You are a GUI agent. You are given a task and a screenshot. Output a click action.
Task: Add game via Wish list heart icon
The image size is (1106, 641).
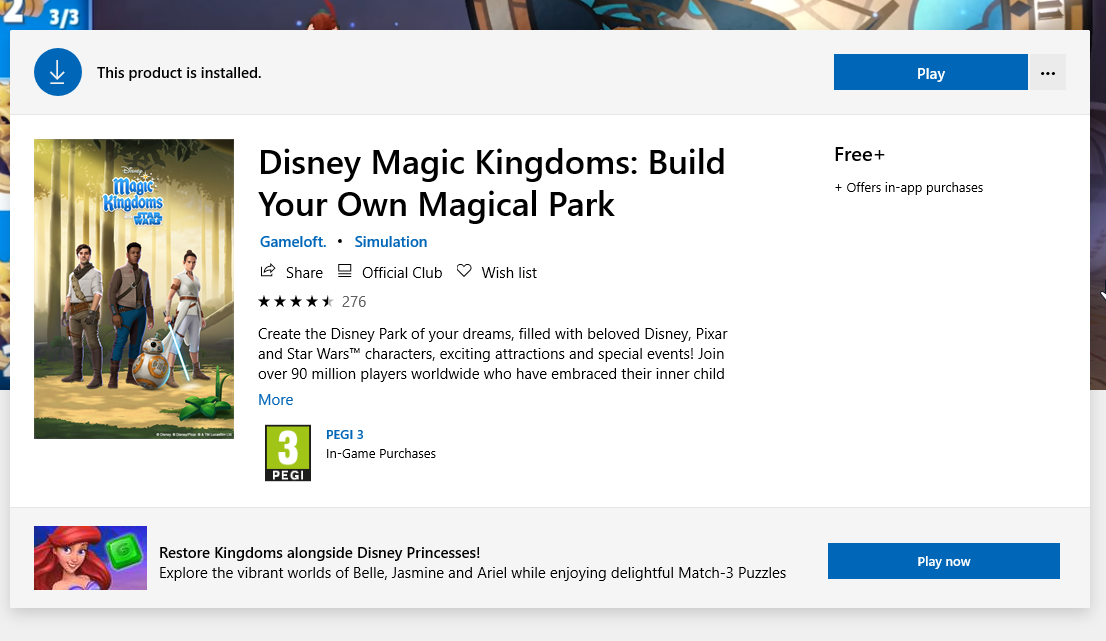point(464,272)
